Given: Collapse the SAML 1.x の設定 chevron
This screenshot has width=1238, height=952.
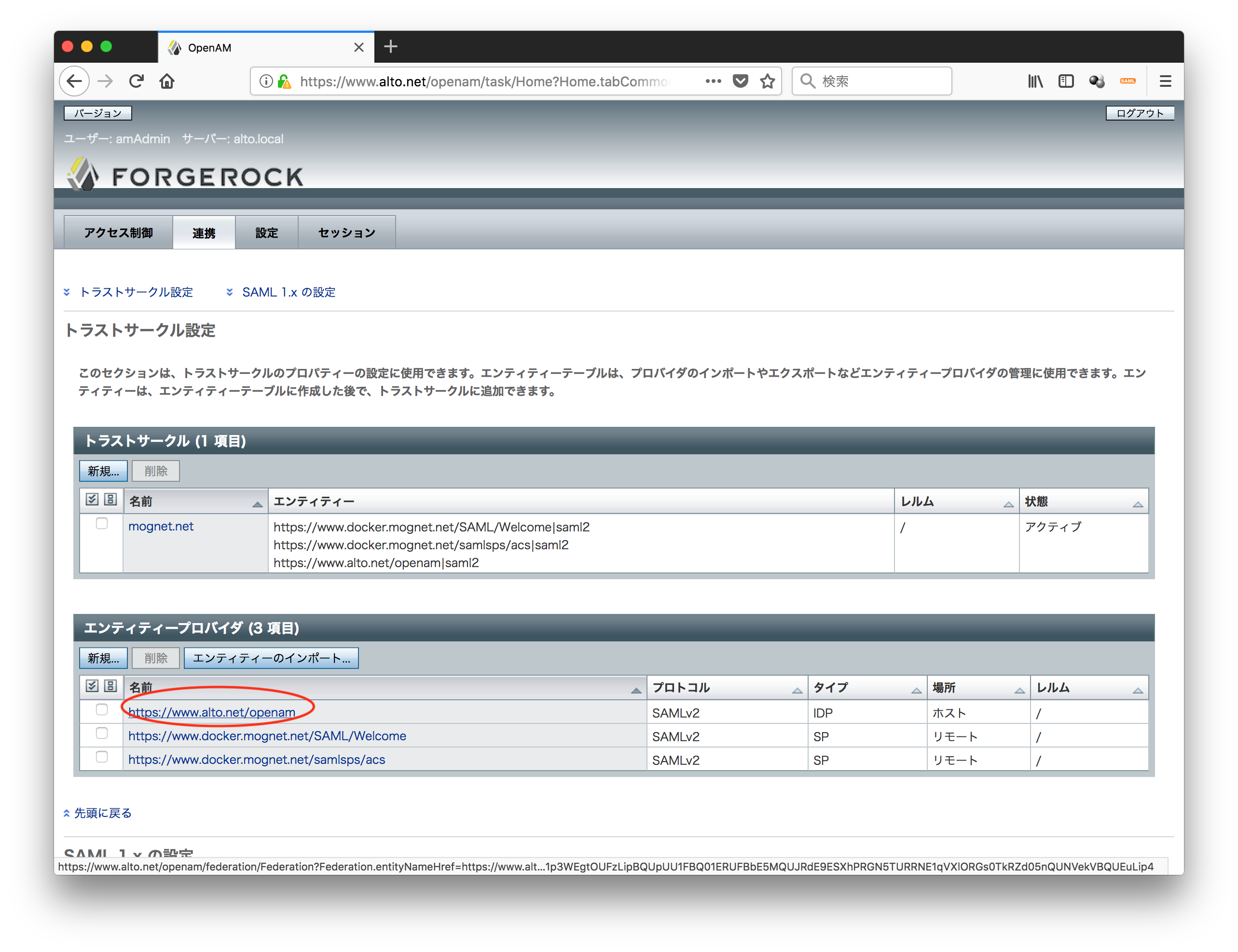Looking at the screenshot, I should pyautogui.click(x=230, y=292).
